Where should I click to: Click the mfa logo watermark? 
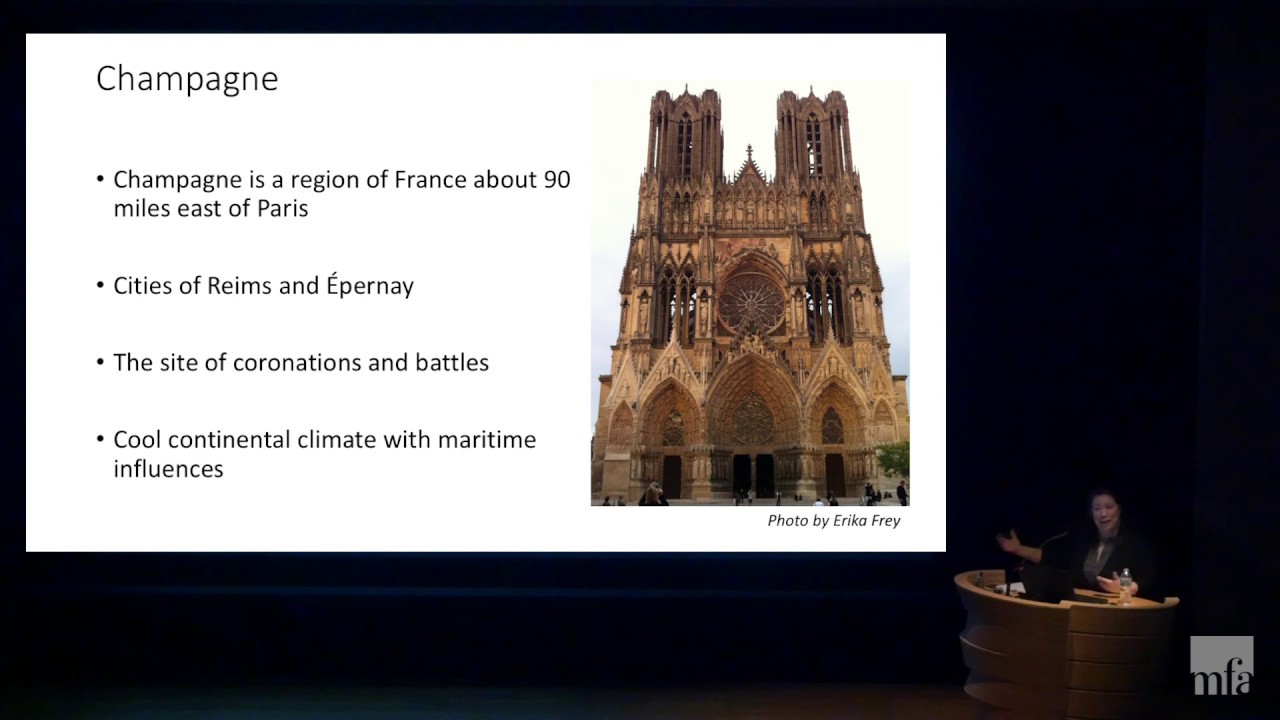pyautogui.click(x=1221, y=666)
